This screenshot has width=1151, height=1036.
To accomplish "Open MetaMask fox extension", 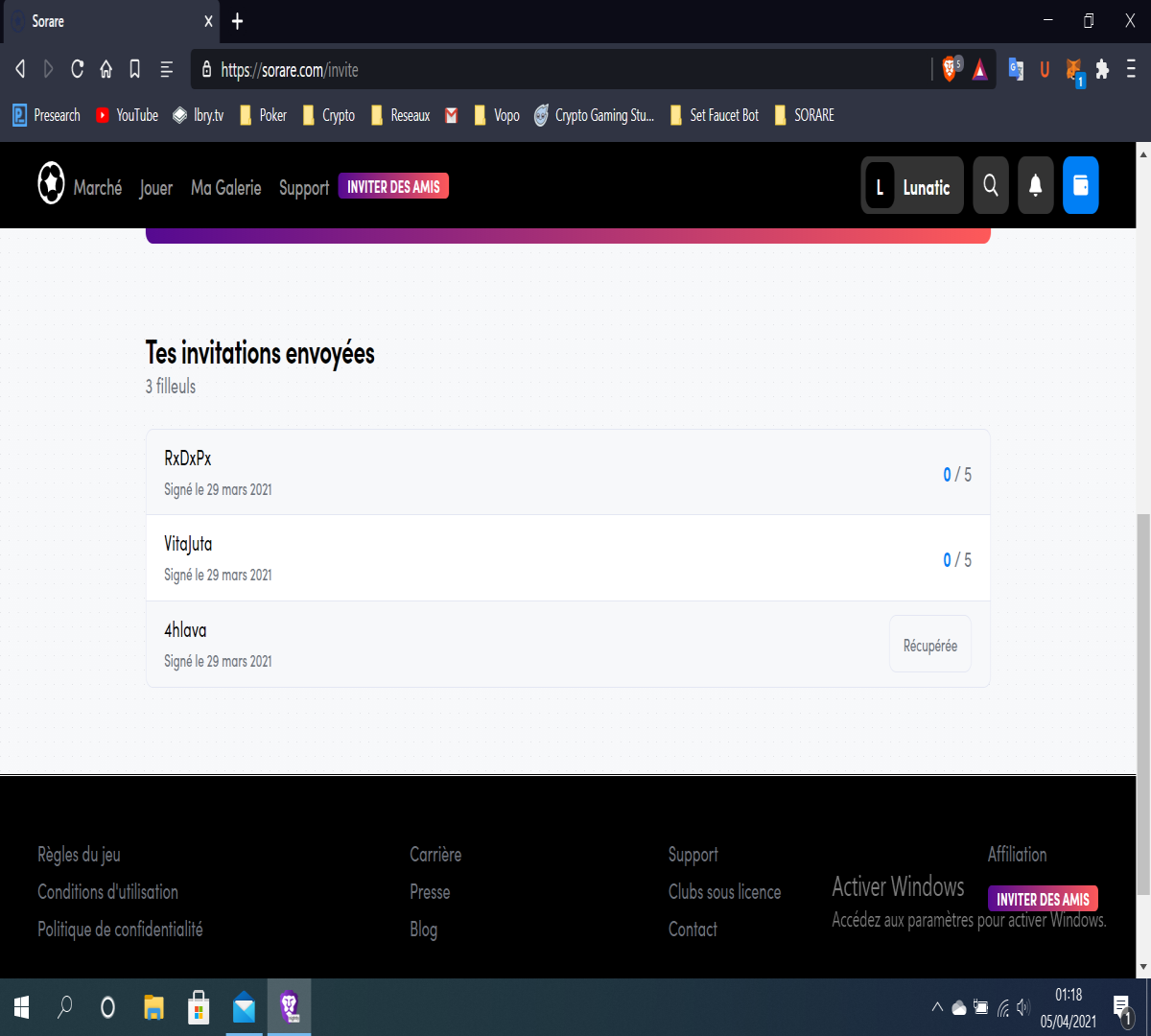I will (x=1076, y=71).
